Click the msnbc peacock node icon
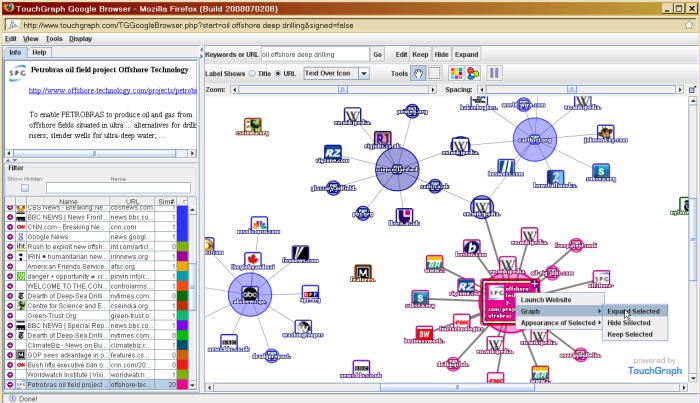Viewport: 700px width, 403px height. coord(259,224)
